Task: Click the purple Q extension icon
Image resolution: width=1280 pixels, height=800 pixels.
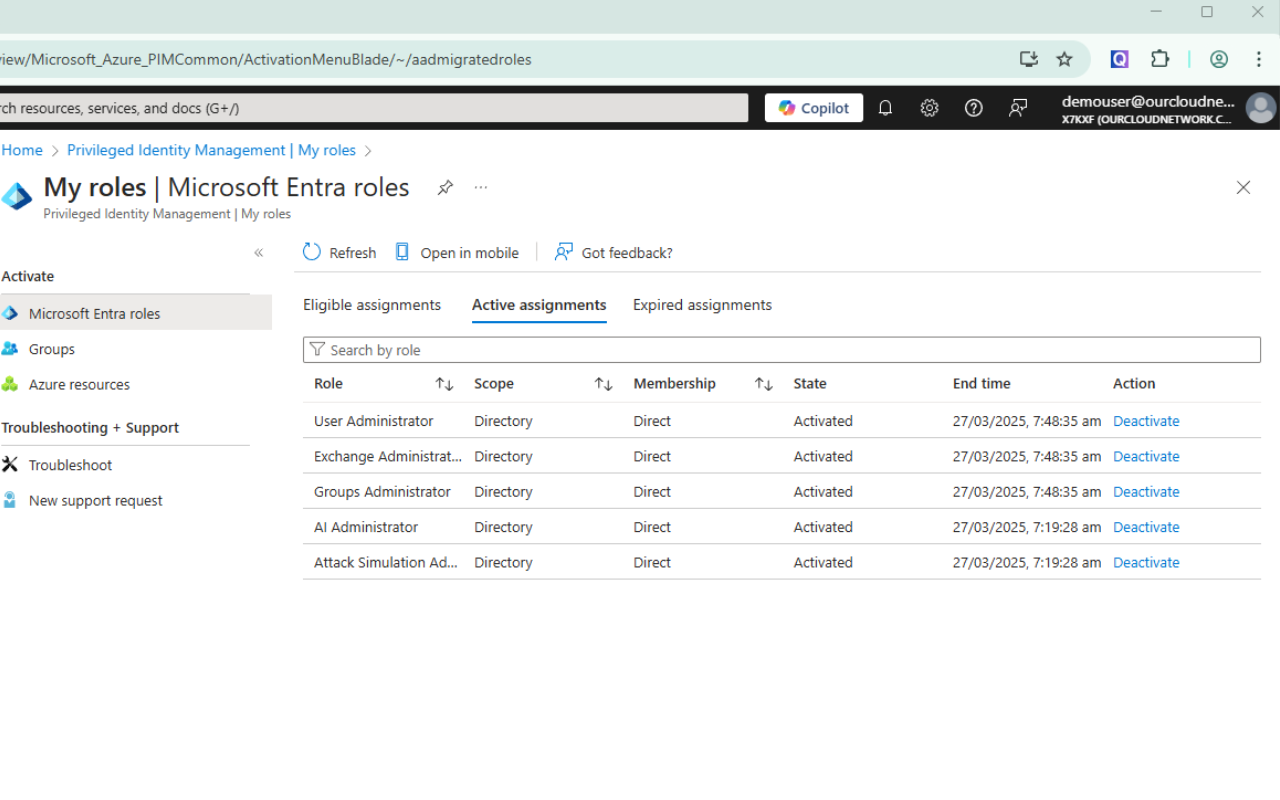Action: [1119, 59]
